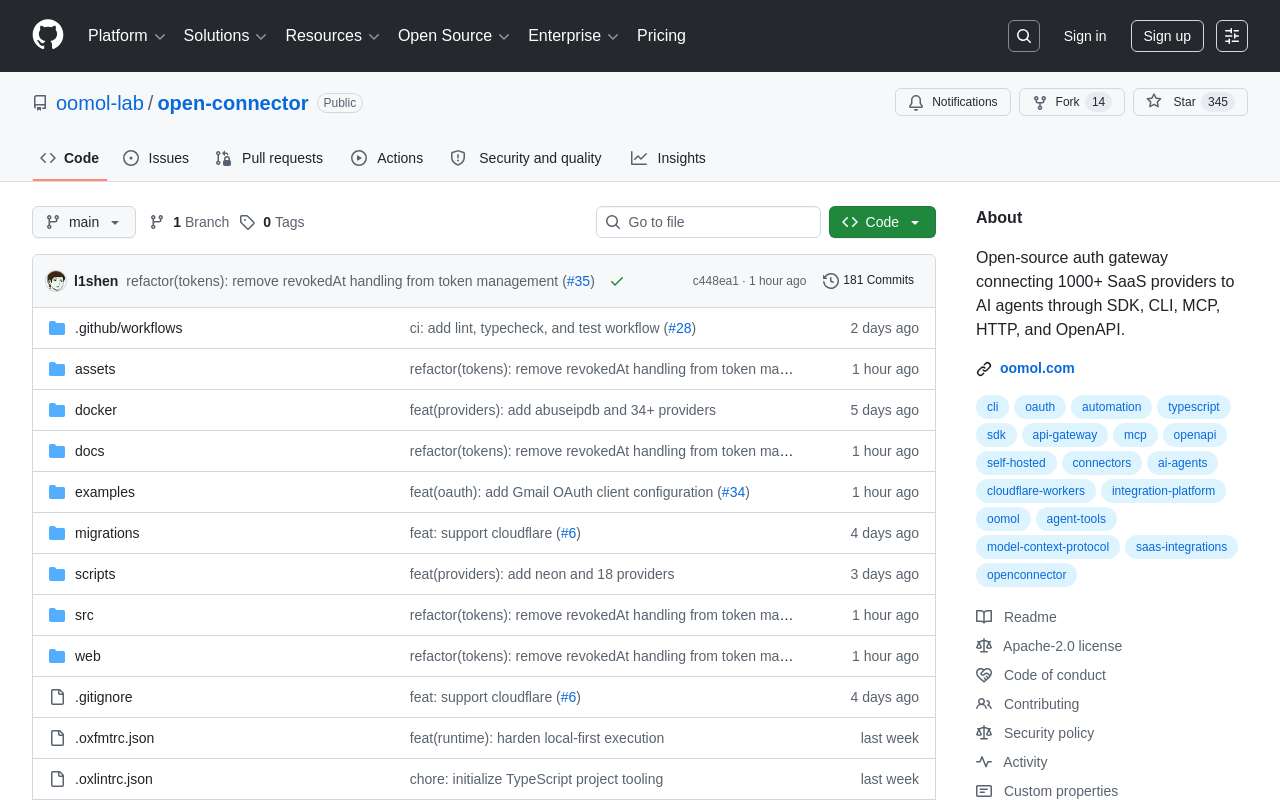Open the GitHub homepage logo
This screenshot has height=800, width=1280.
pos(48,35)
